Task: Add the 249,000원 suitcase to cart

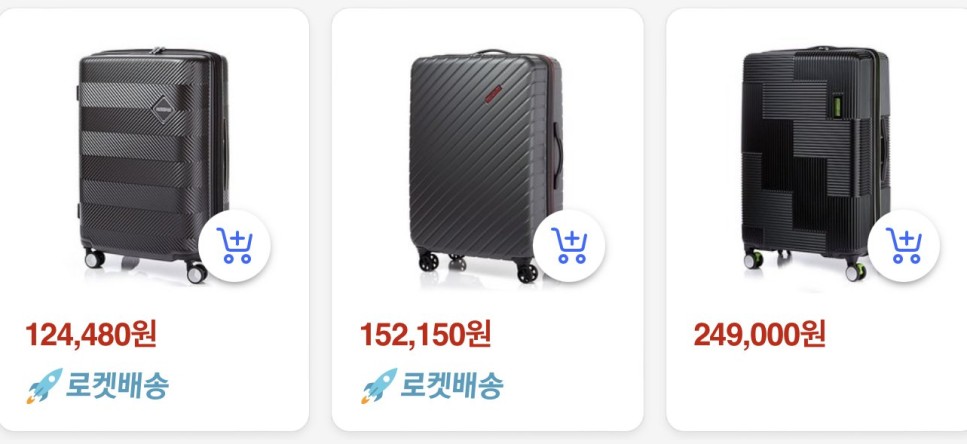Action: click(x=903, y=246)
